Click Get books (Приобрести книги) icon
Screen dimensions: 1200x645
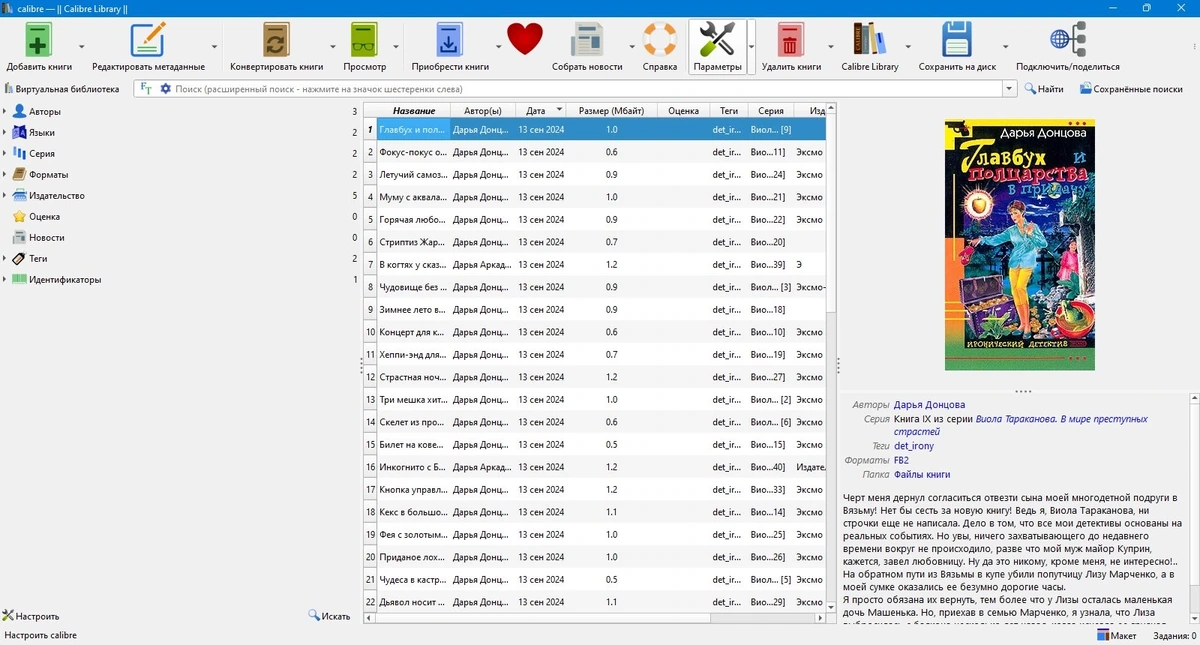point(450,40)
